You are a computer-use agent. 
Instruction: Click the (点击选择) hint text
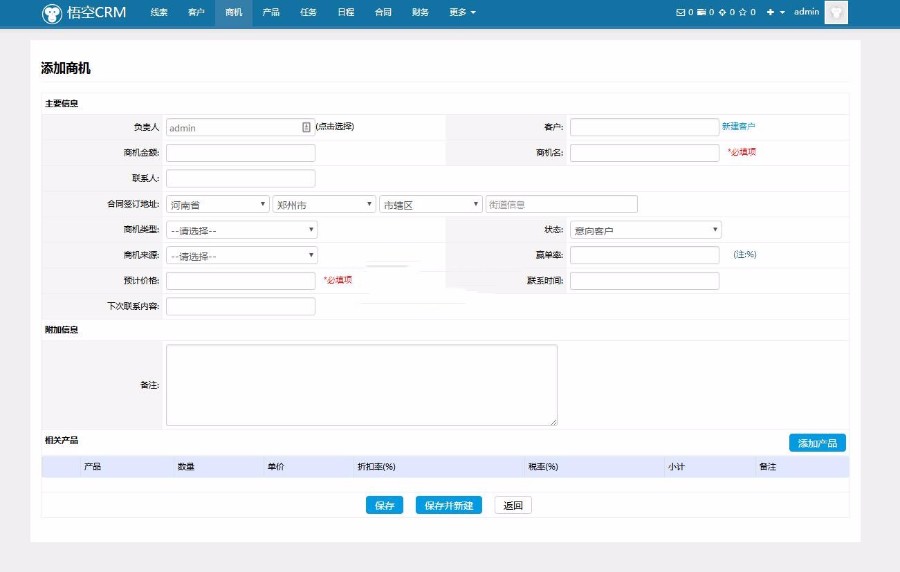coord(335,126)
